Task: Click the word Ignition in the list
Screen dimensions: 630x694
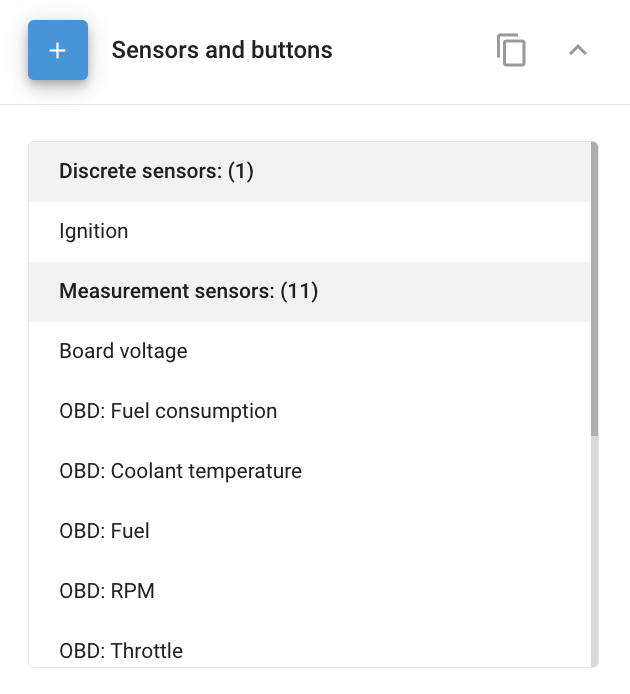Action: click(x=94, y=232)
